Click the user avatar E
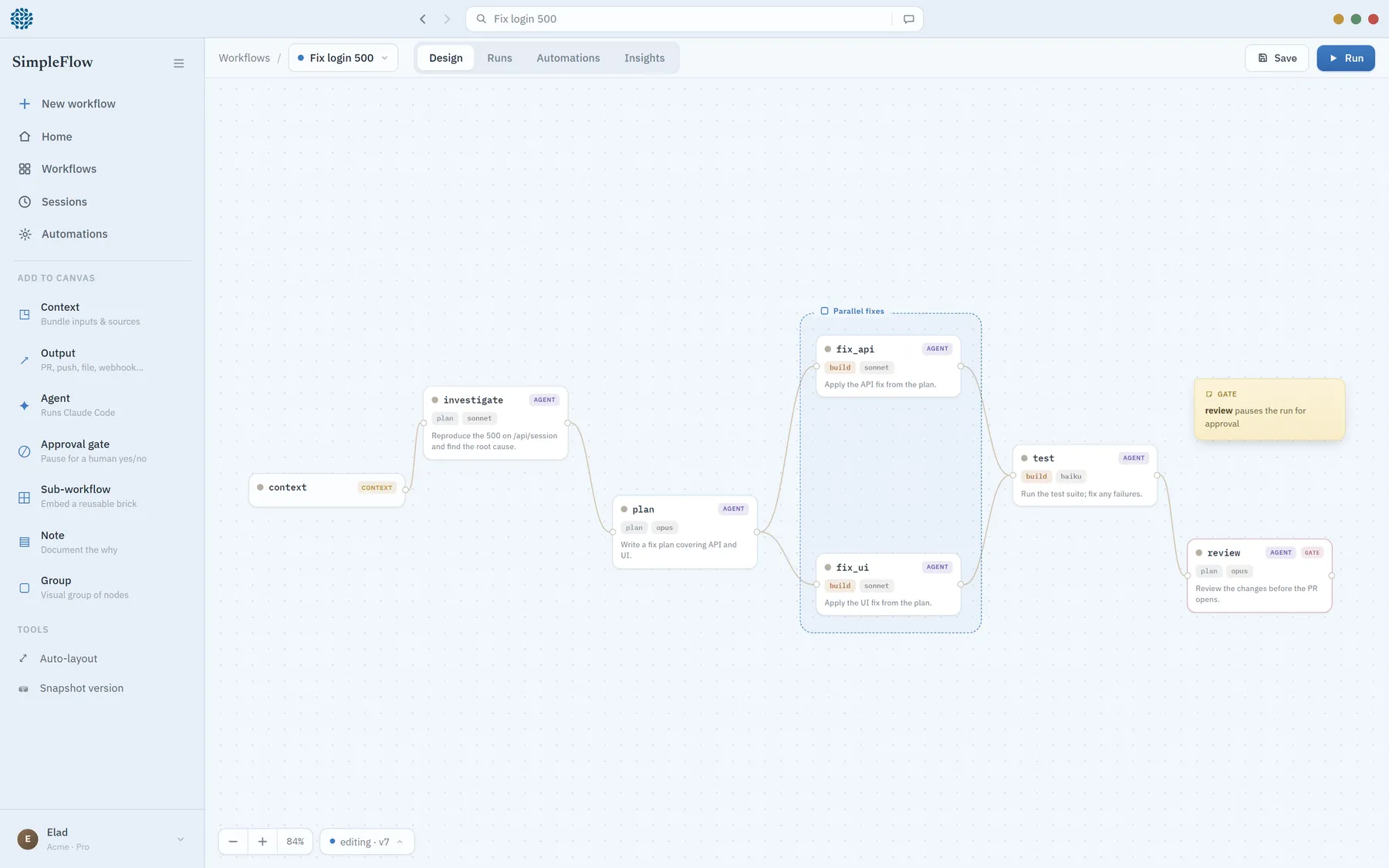This screenshot has height=868, width=1389. click(x=28, y=839)
